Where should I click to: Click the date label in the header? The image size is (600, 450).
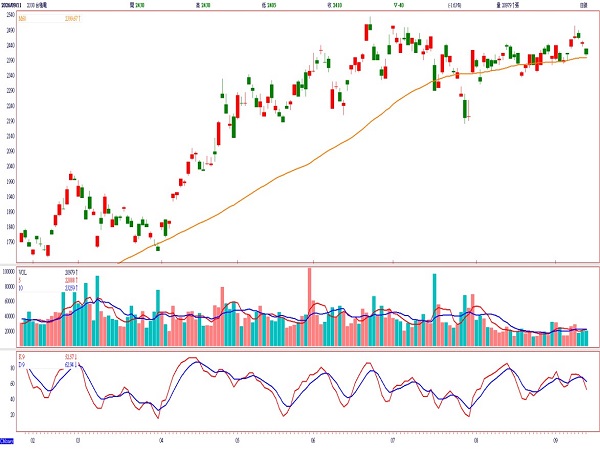click(11, 5)
